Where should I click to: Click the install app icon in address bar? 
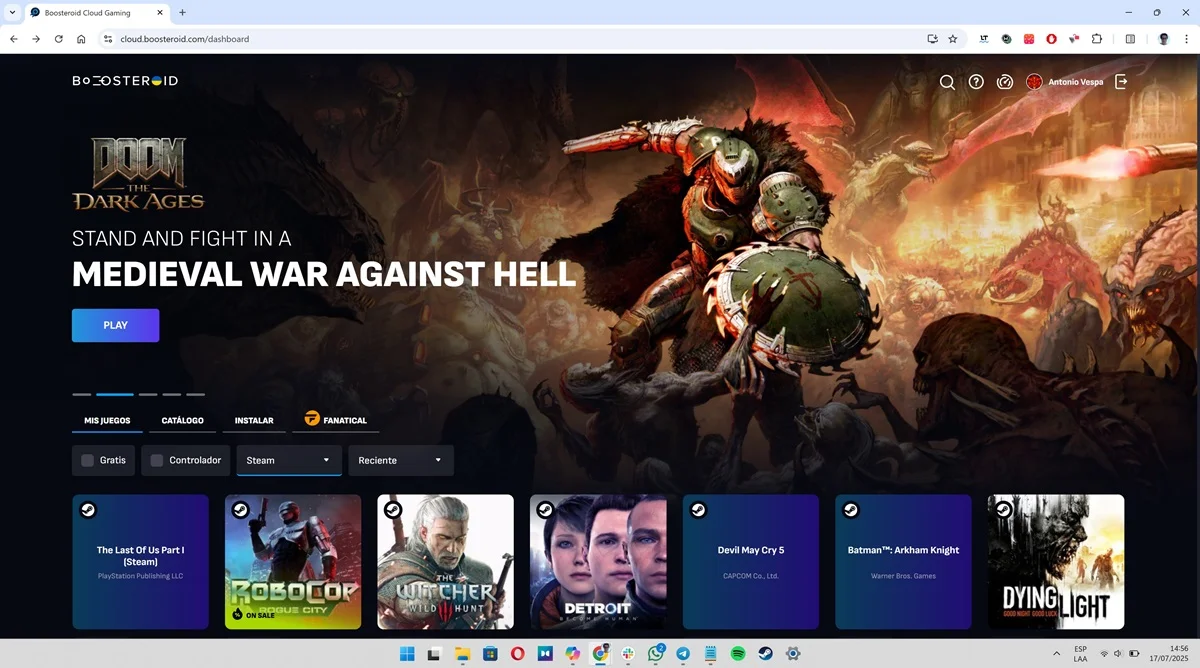pos(932,39)
